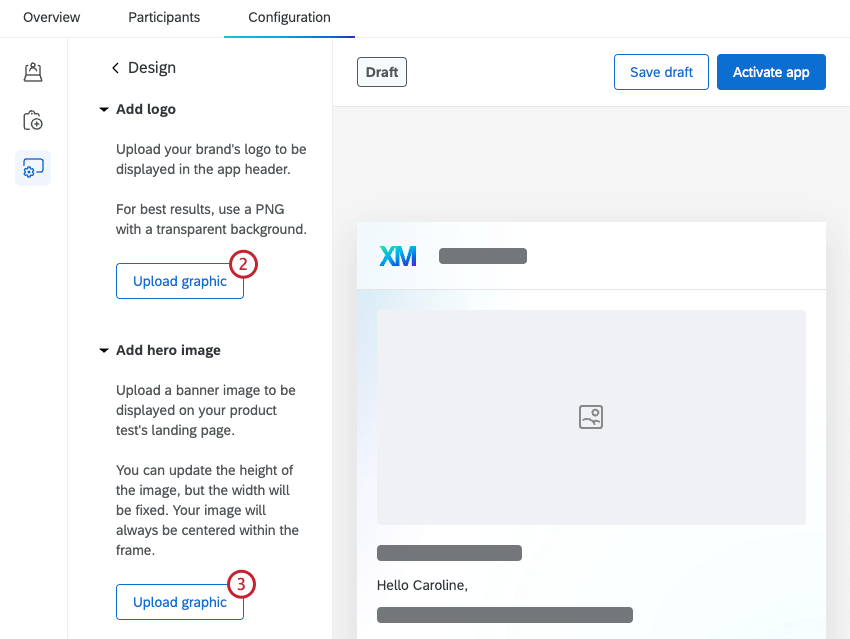
Task: Switch to the Overview tab
Action: click(x=51, y=17)
